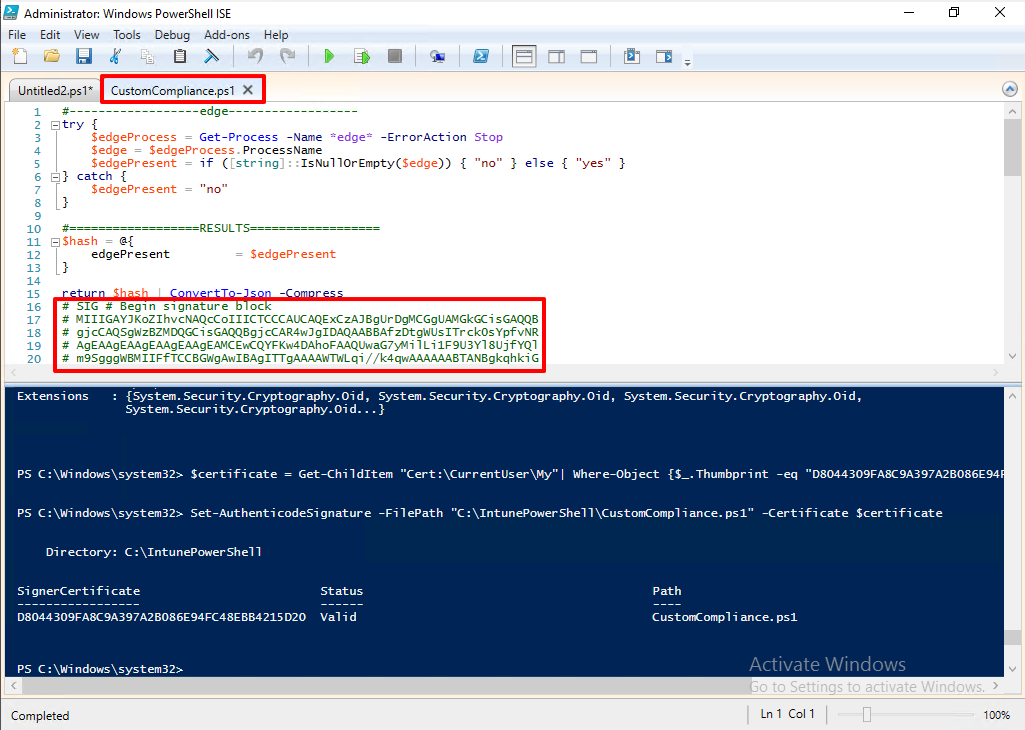The image size is (1025, 730).
Task: Open a script with the folder icon
Action: pos(52,56)
